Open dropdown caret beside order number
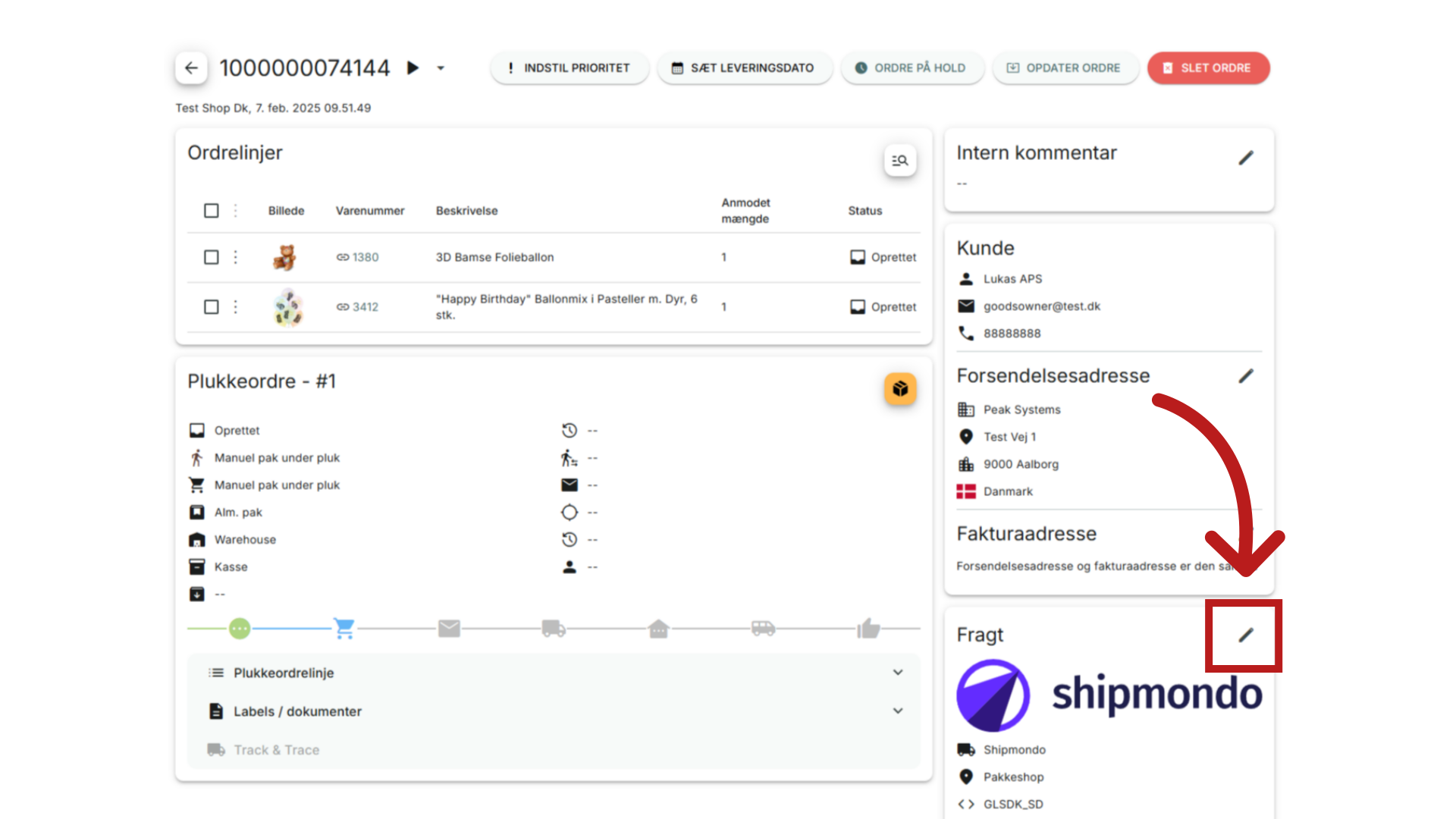 (441, 68)
